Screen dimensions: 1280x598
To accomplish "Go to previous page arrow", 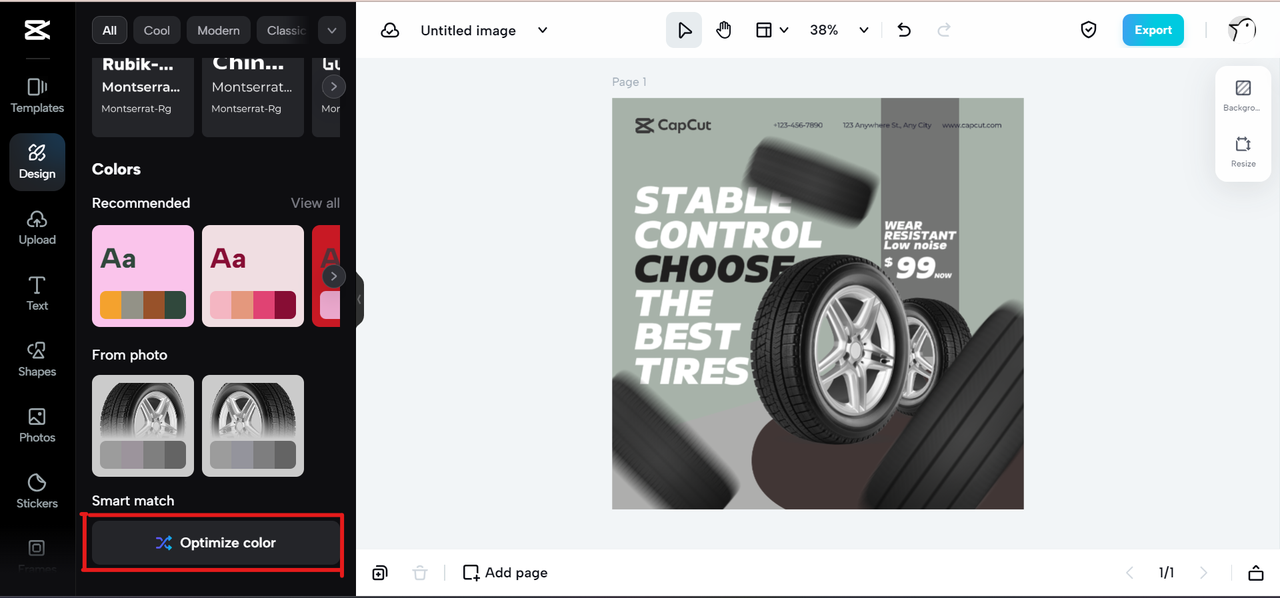I will click(1130, 573).
